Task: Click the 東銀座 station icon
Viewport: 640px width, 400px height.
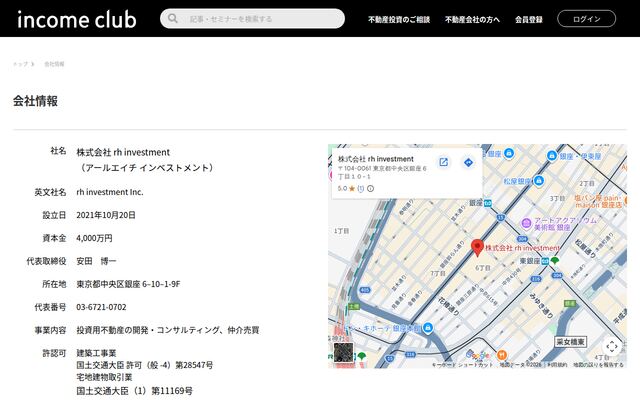Action: (x=545, y=261)
